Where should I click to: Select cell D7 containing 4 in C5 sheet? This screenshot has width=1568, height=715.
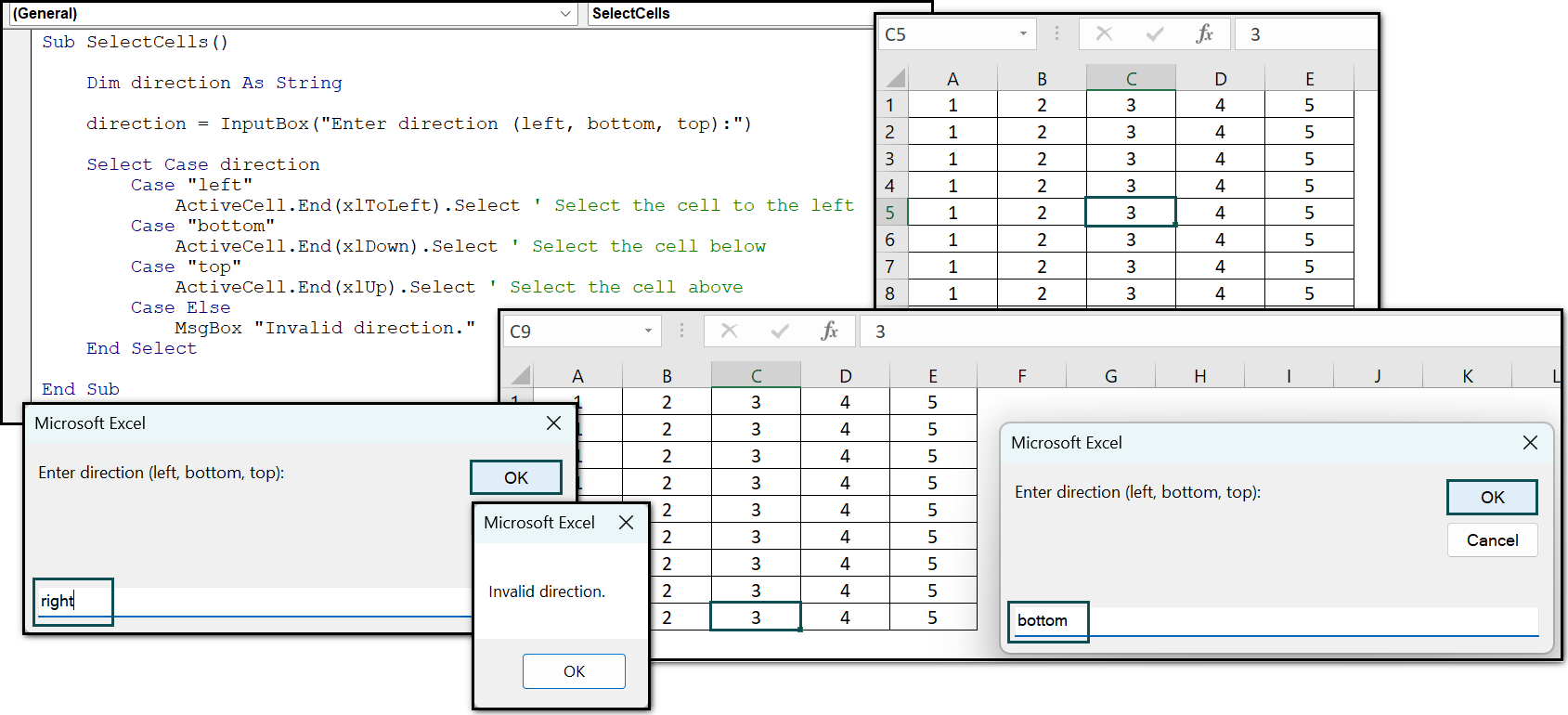coord(1220,266)
